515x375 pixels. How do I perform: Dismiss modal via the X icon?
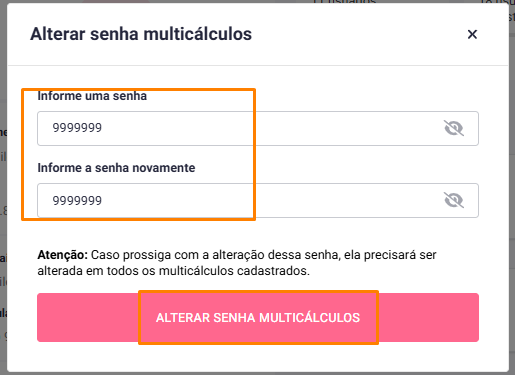(472, 34)
